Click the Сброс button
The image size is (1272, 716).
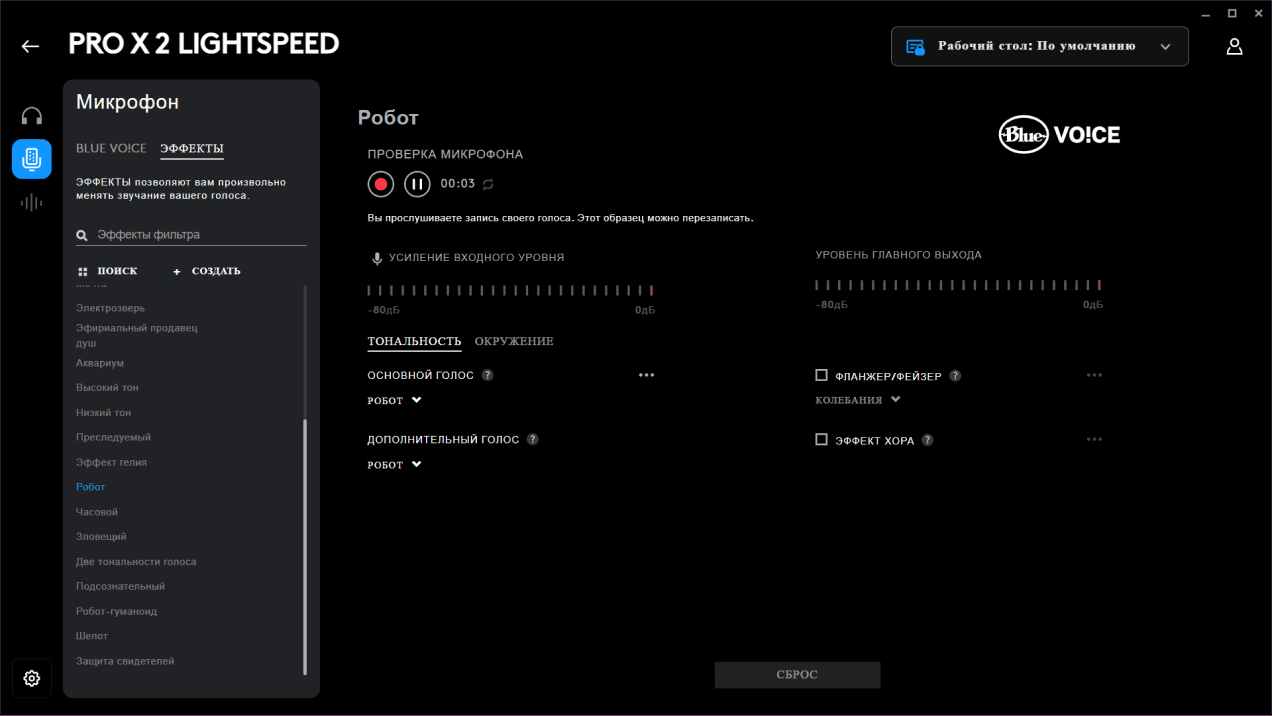pyautogui.click(x=797, y=675)
